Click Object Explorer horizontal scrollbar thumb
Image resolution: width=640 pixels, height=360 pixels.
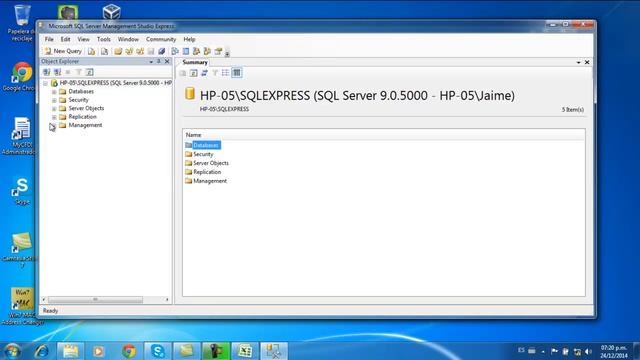[96, 300]
